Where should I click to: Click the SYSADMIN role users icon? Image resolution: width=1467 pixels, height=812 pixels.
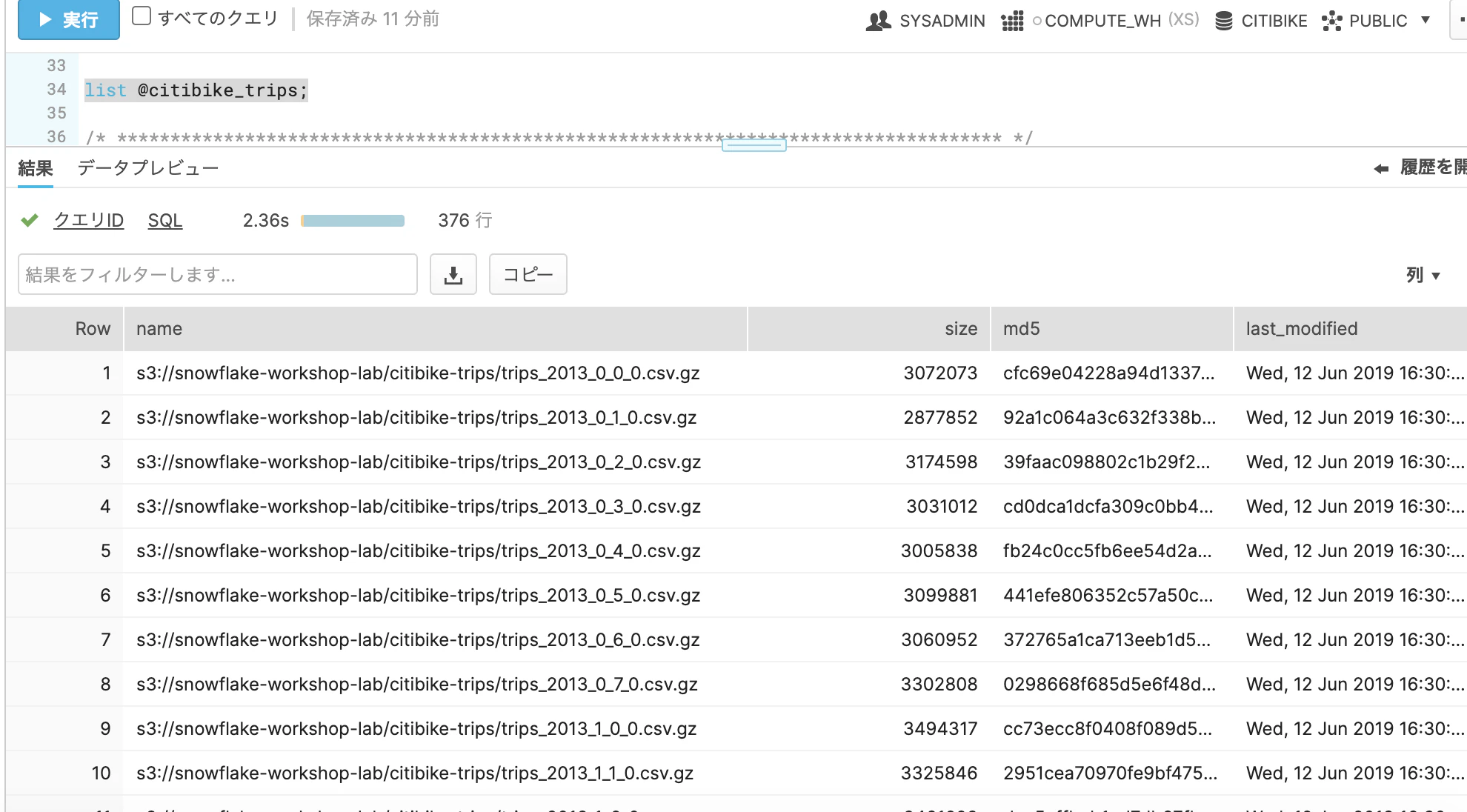click(878, 21)
